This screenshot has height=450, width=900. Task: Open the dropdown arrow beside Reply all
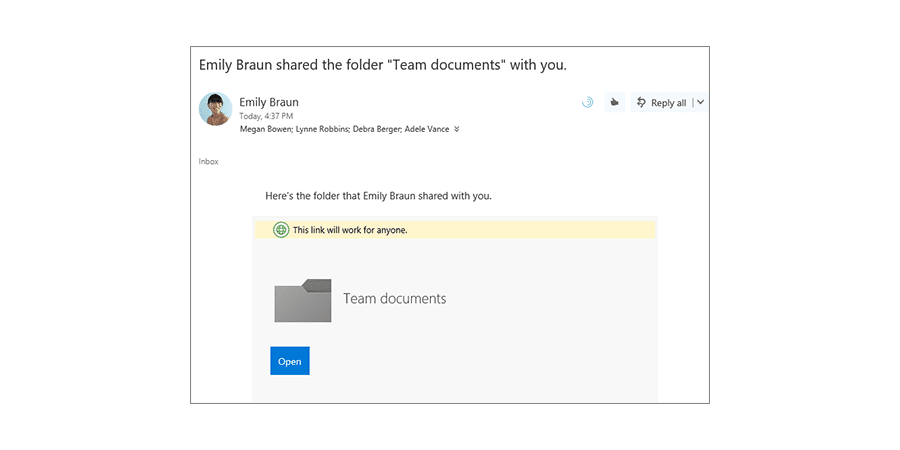tap(700, 103)
